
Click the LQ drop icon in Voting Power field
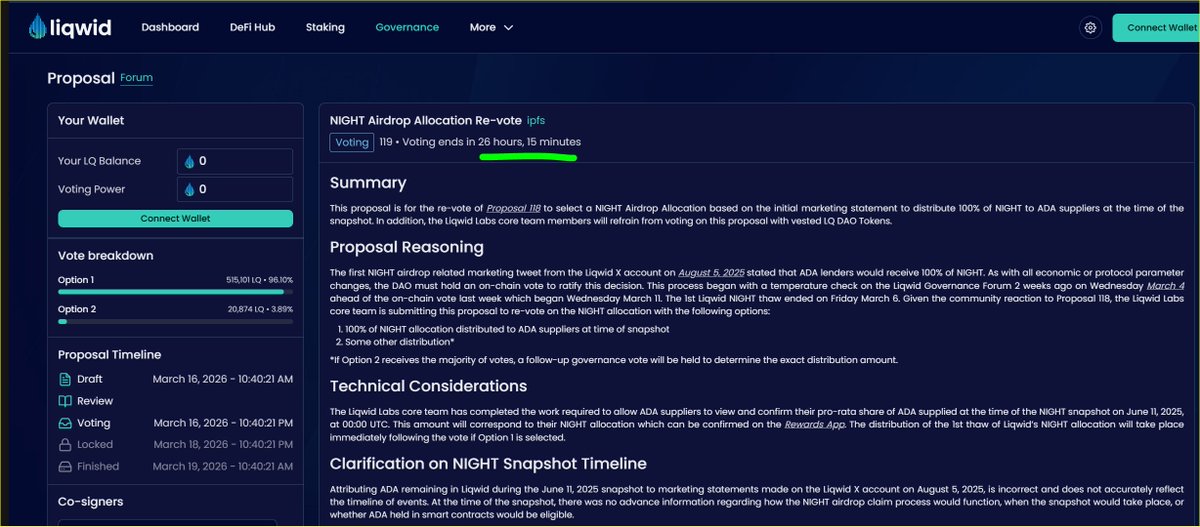pyautogui.click(x=189, y=189)
